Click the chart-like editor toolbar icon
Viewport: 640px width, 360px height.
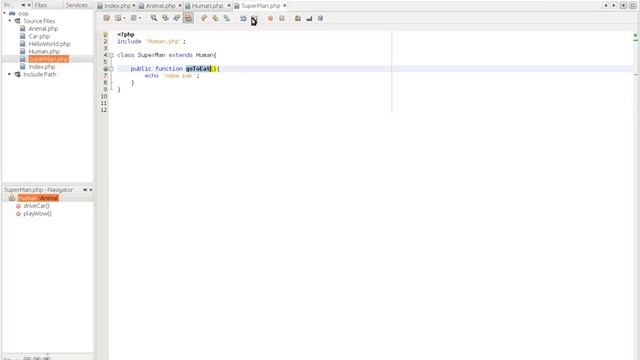click(309, 18)
